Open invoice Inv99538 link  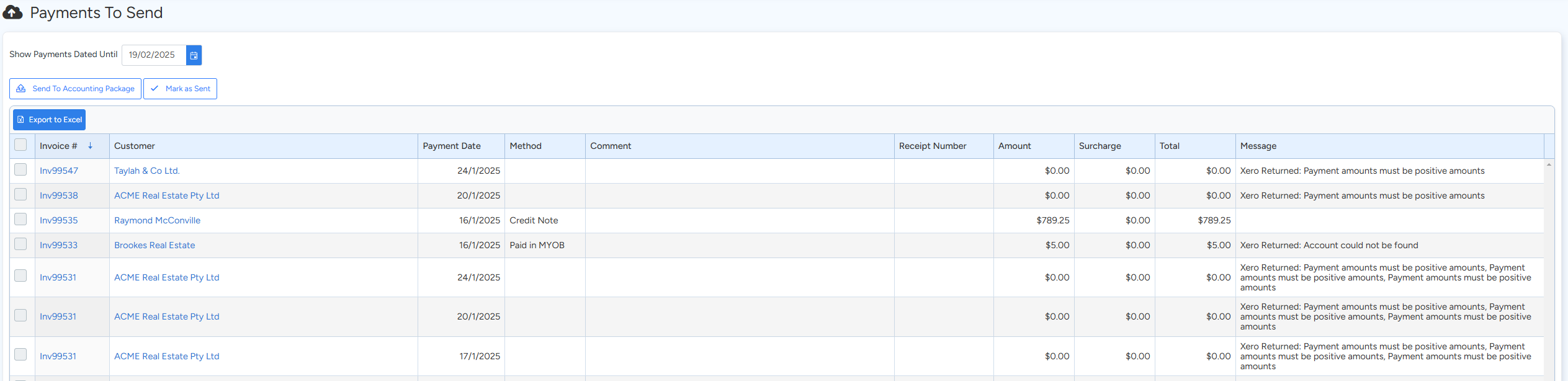tap(59, 195)
